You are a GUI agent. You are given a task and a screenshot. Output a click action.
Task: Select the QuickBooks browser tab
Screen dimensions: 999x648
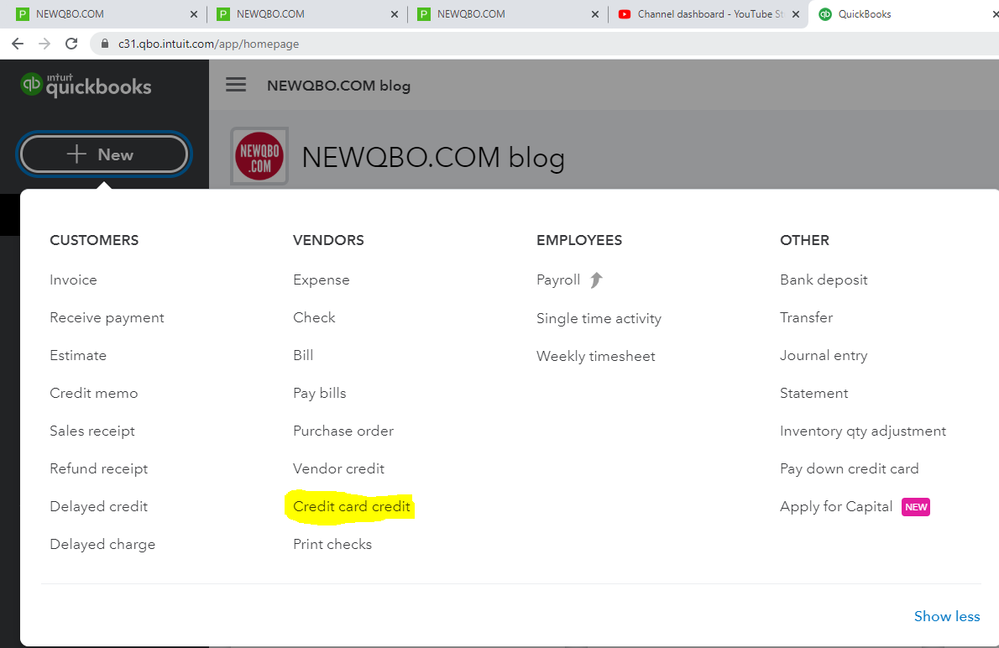905,14
